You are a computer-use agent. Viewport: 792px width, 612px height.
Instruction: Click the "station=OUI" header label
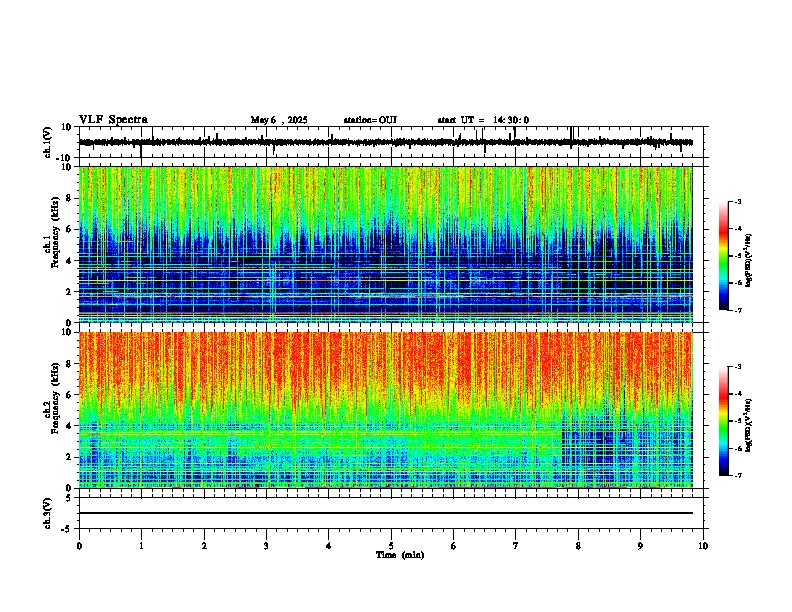(x=370, y=120)
